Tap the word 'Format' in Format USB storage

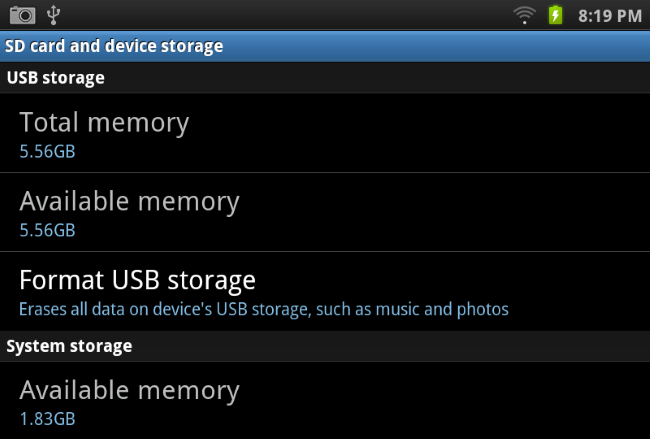pyautogui.click(x=62, y=279)
